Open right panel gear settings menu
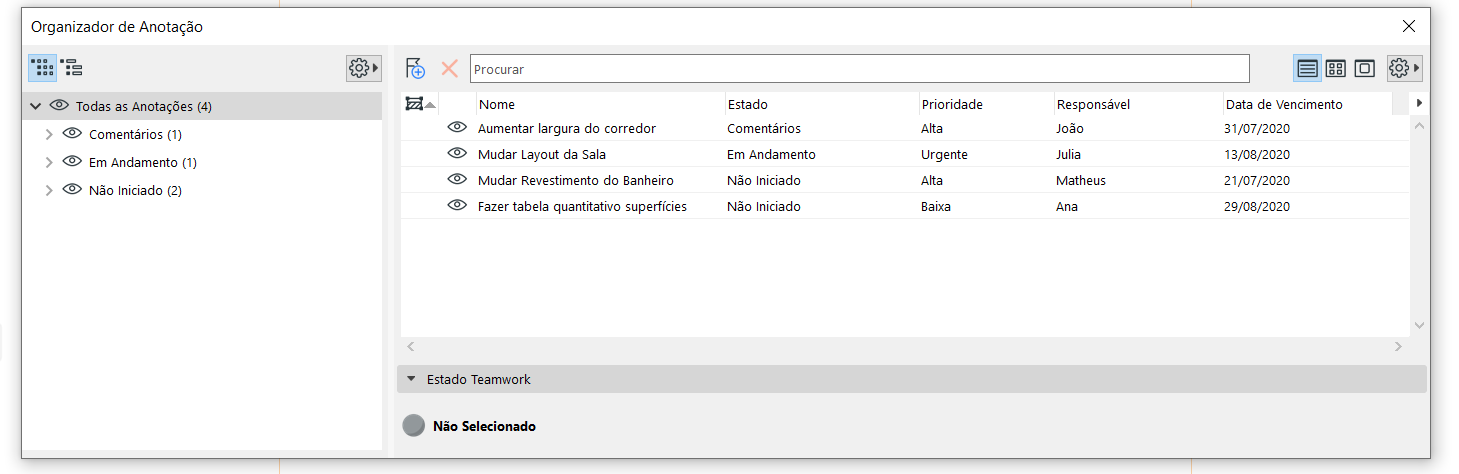This screenshot has width=1459, height=474. tap(1404, 68)
